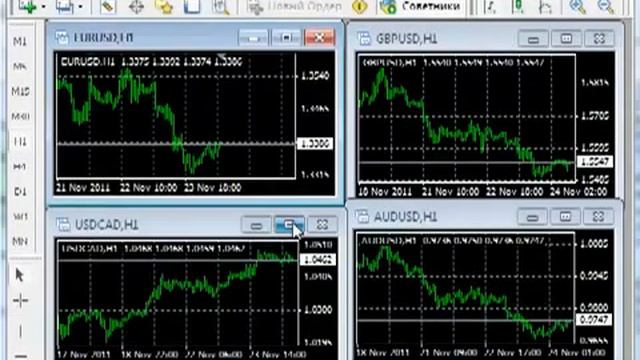Zoom in with plus magnifier icon
640x360 pixels.
coord(578,7)
